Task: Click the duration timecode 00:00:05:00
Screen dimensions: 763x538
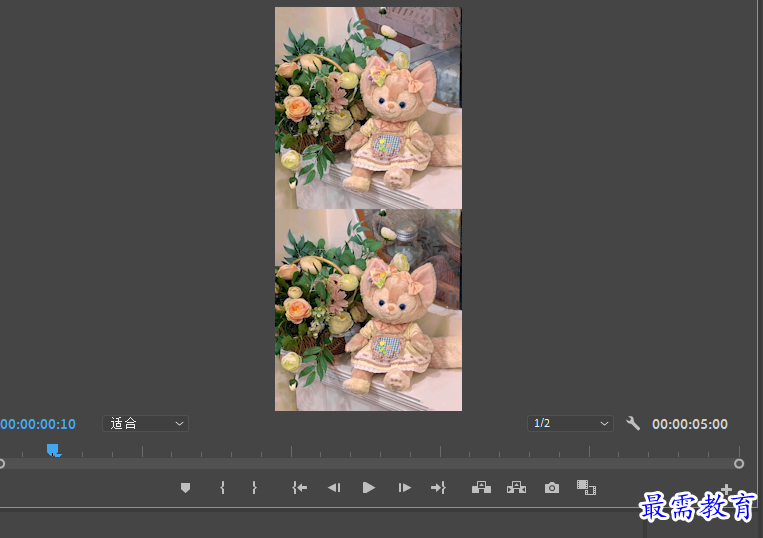Action: (x=690, y=424)
